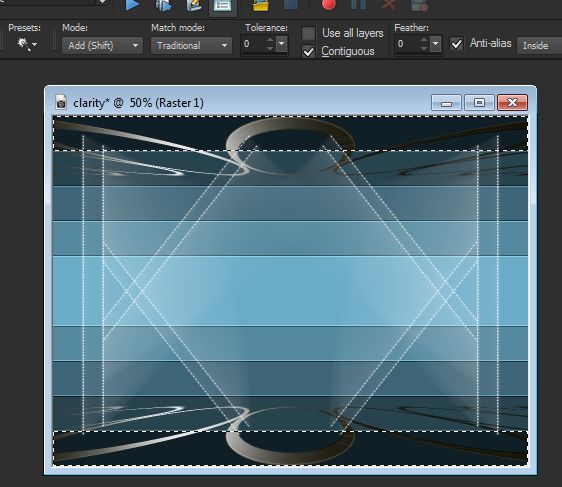Click the red X cancel recording icon
Viewport: 562px width, 487px height.
tap(389, 5)
